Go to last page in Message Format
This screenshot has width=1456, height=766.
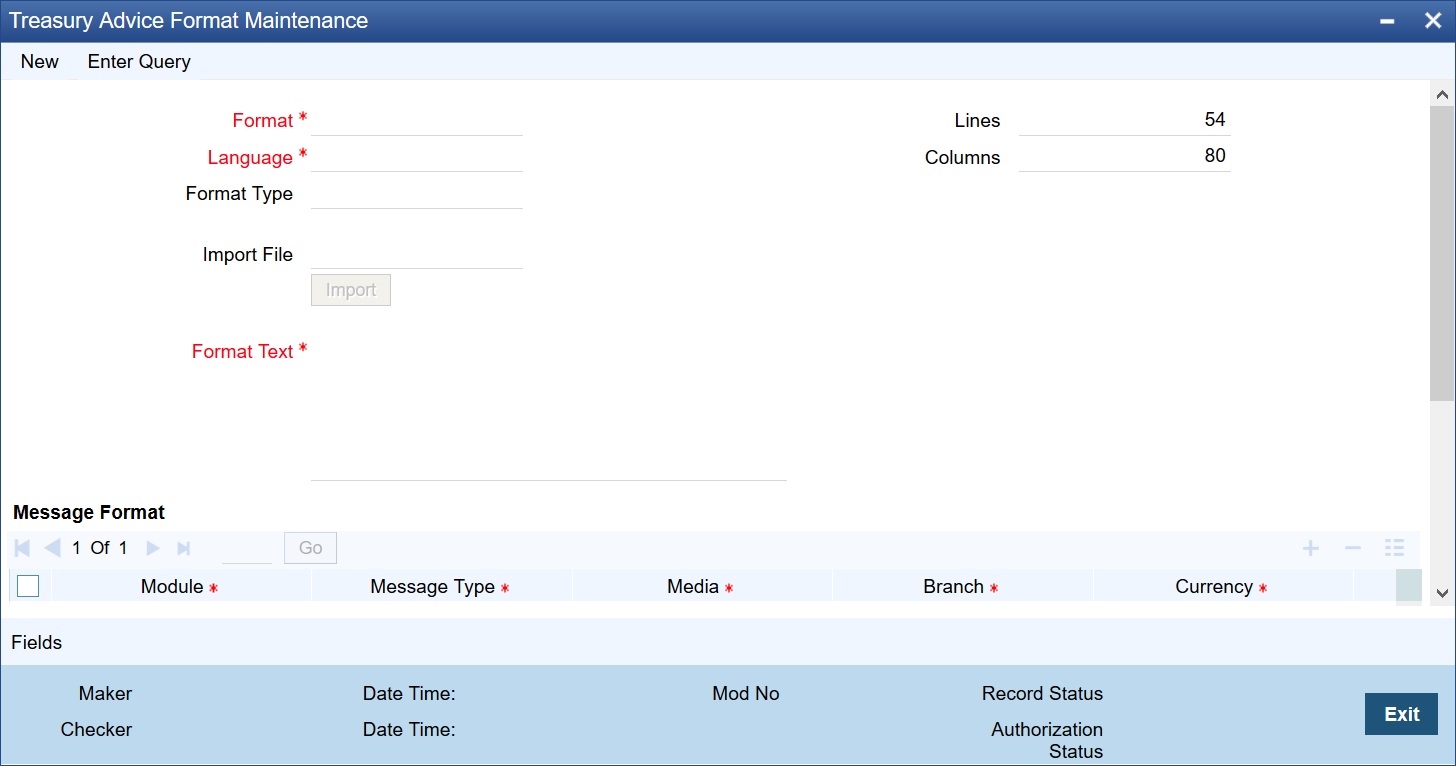pos(183,548)
